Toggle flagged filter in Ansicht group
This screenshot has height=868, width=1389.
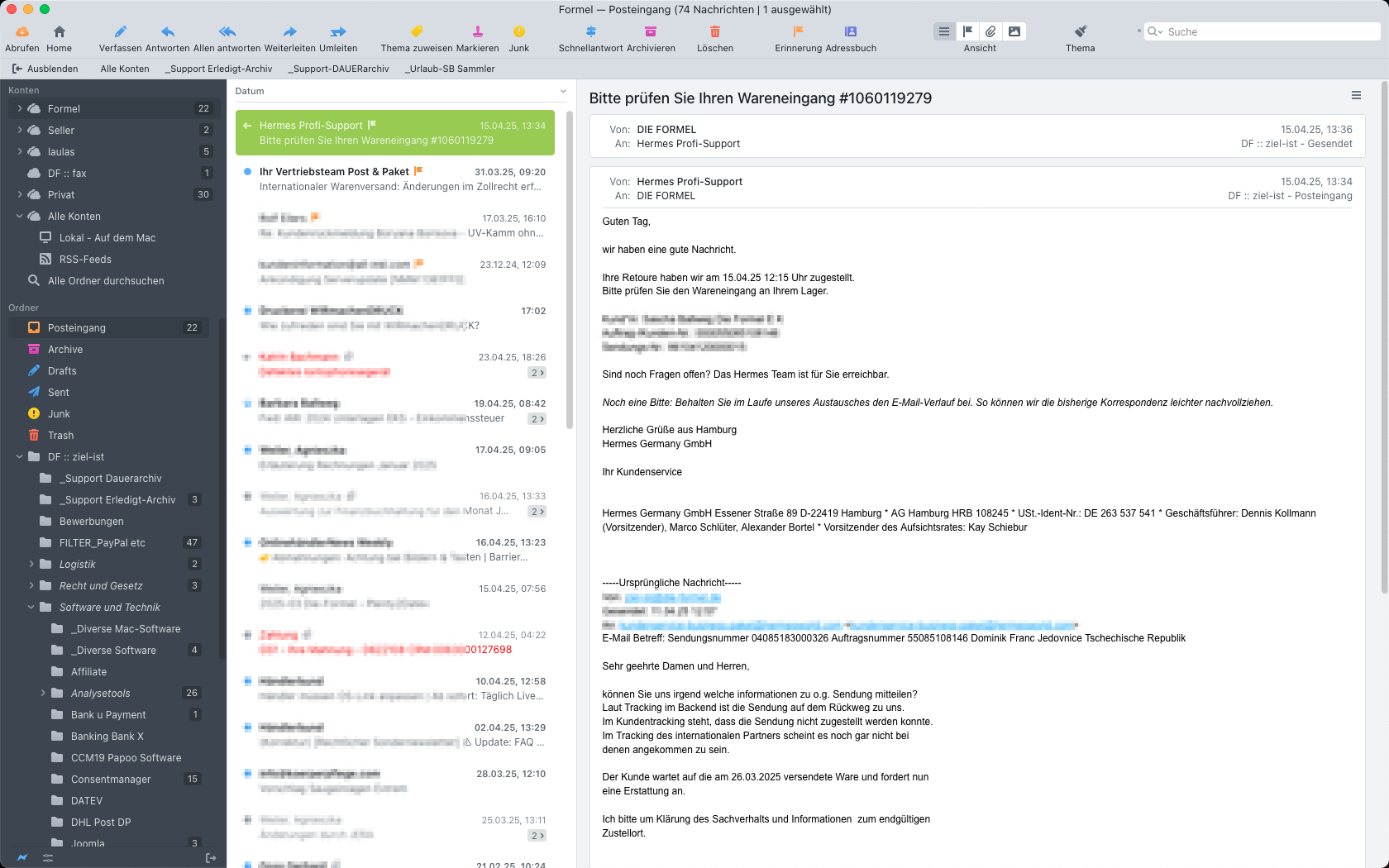(967, 31)
